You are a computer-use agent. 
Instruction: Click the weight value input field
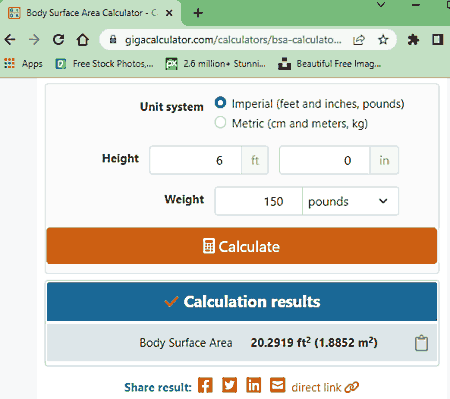[x=259, y=201]
